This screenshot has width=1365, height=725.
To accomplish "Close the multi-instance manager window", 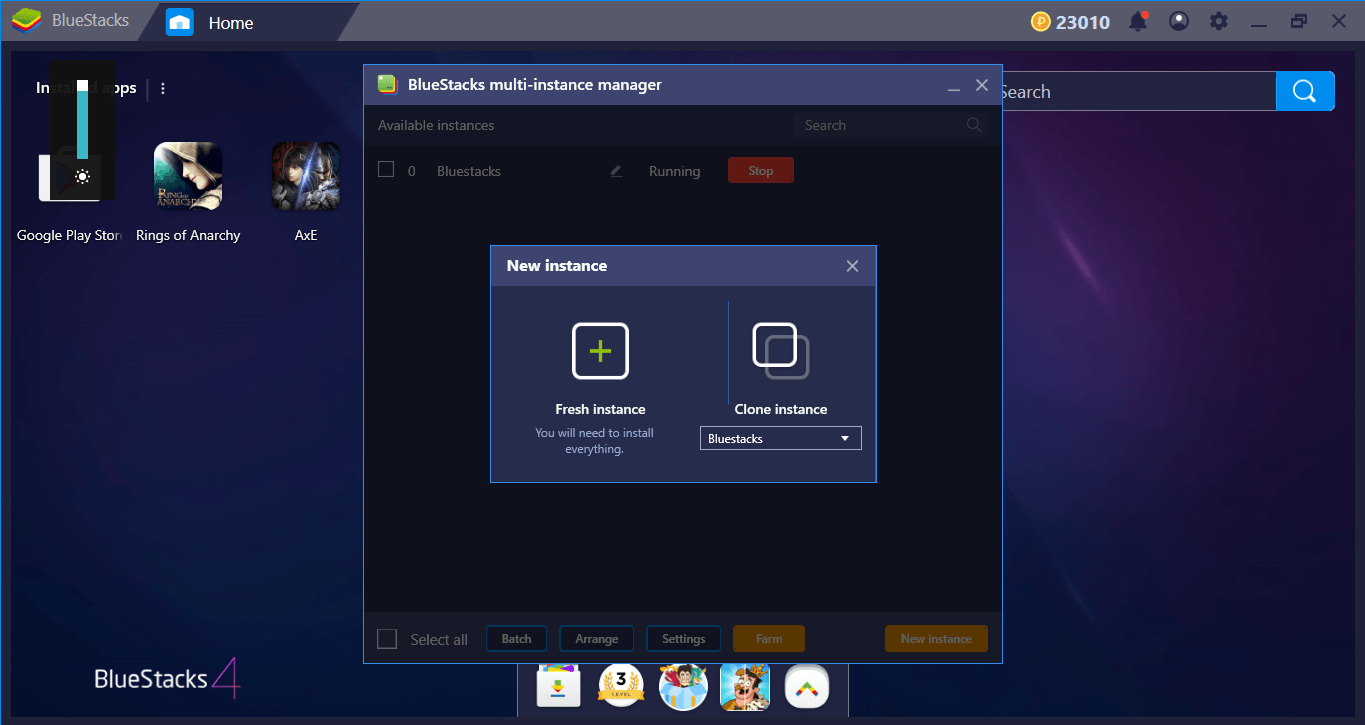I will coord(982,86).
